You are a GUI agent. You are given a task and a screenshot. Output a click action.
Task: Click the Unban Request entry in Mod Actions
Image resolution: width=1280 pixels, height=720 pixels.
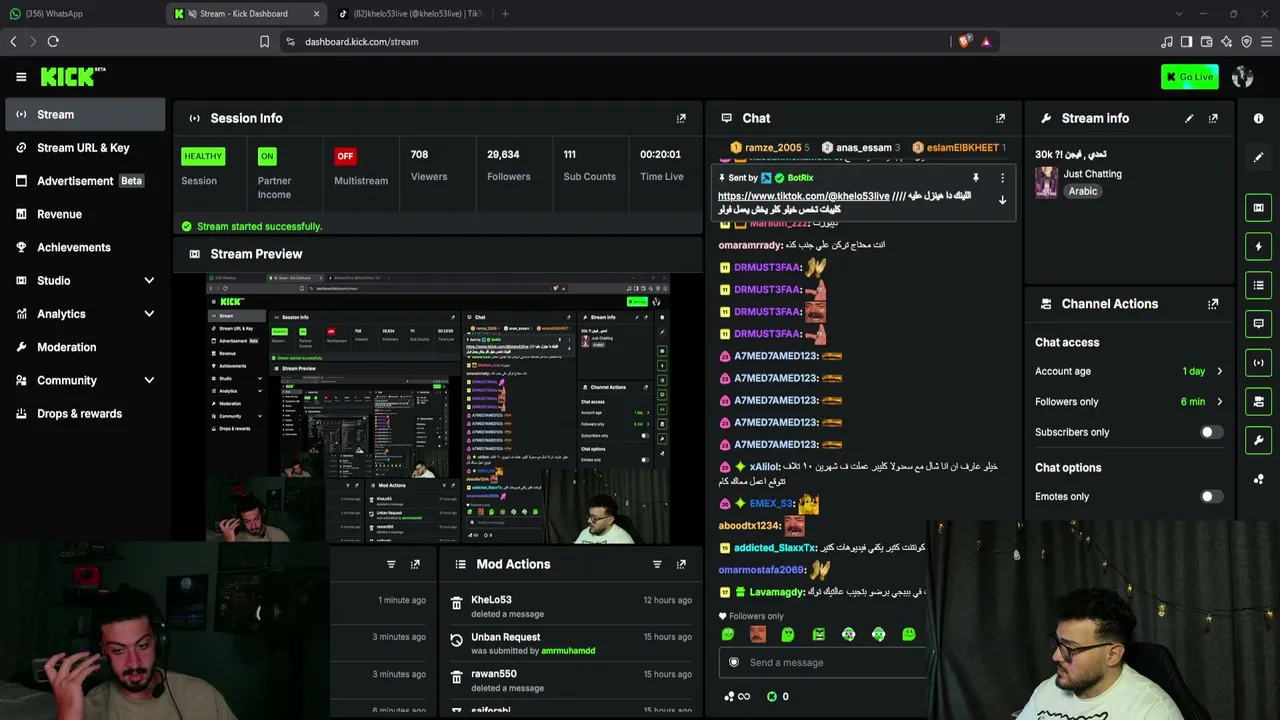point(506,637)
